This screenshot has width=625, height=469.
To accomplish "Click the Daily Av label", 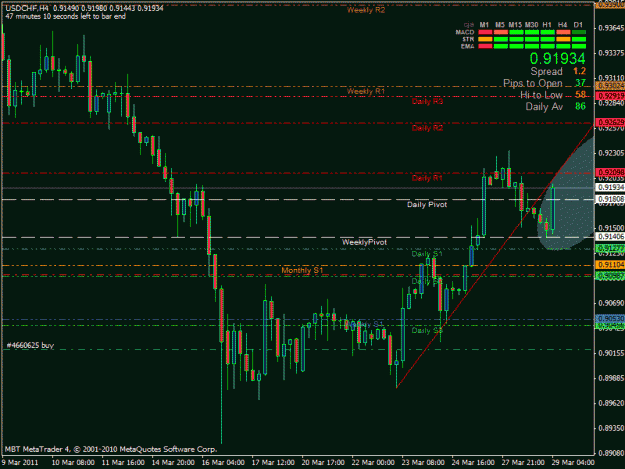I will point(544,106).
